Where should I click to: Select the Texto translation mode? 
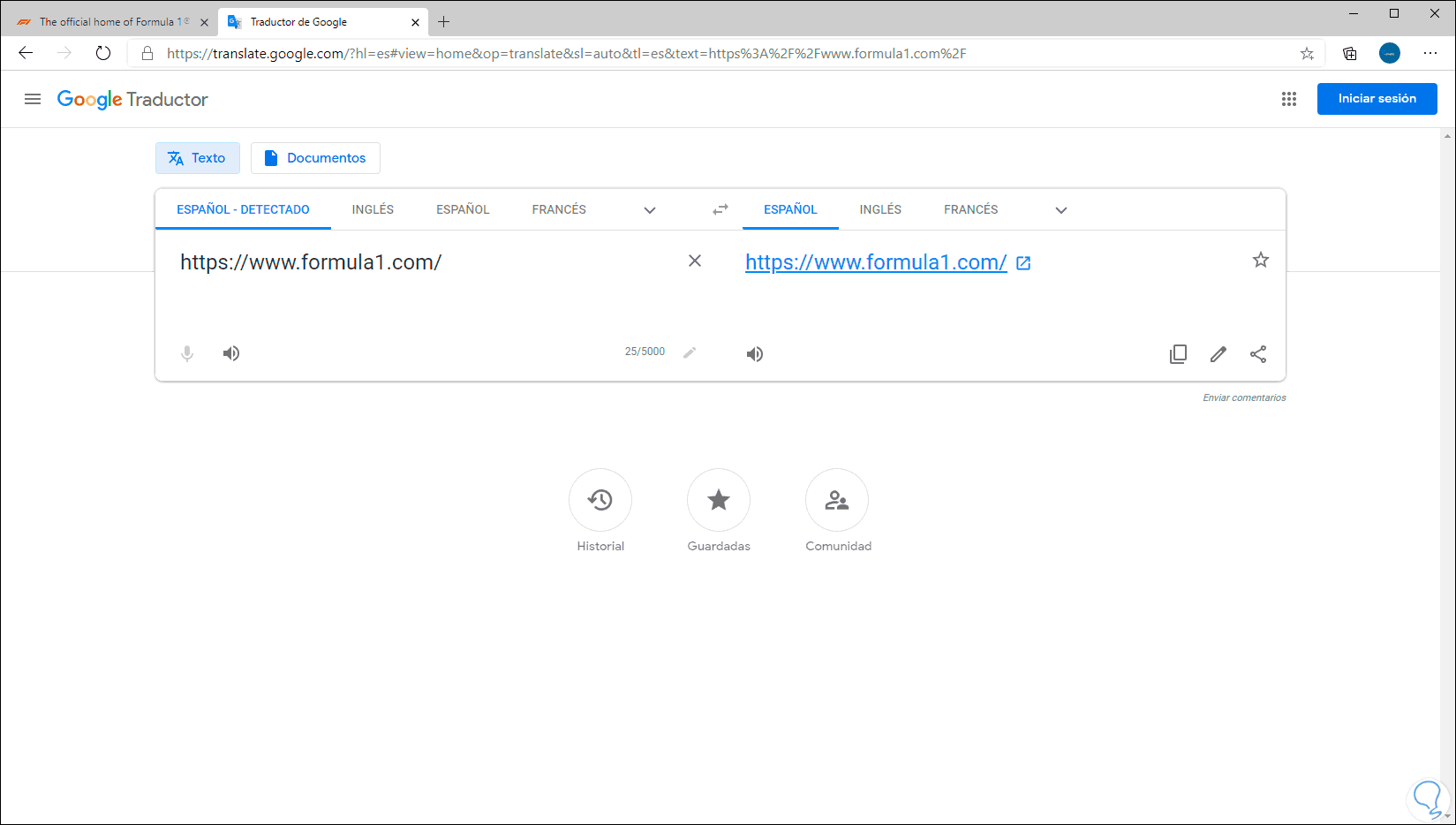tap(197, 158)
